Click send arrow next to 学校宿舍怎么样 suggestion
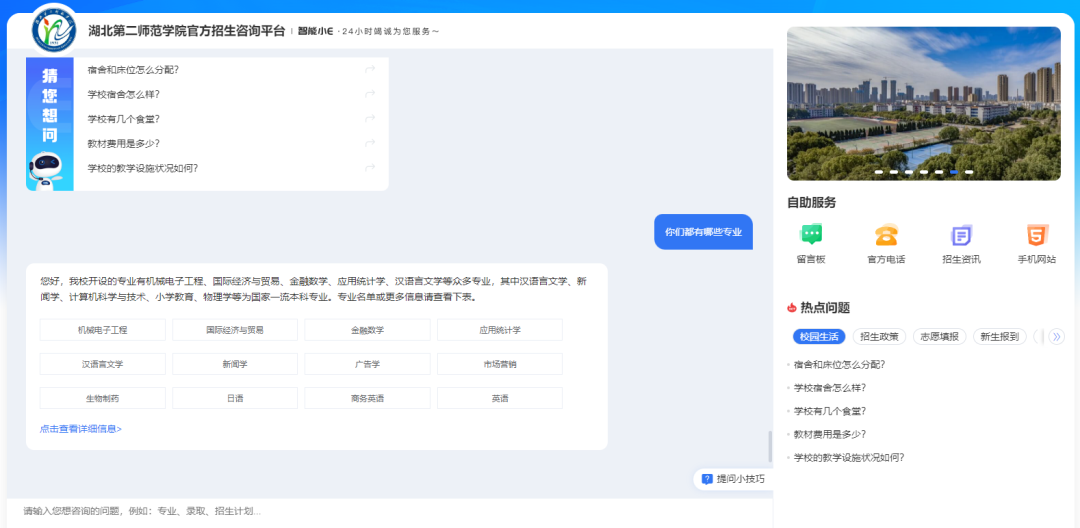 [370, 94]
